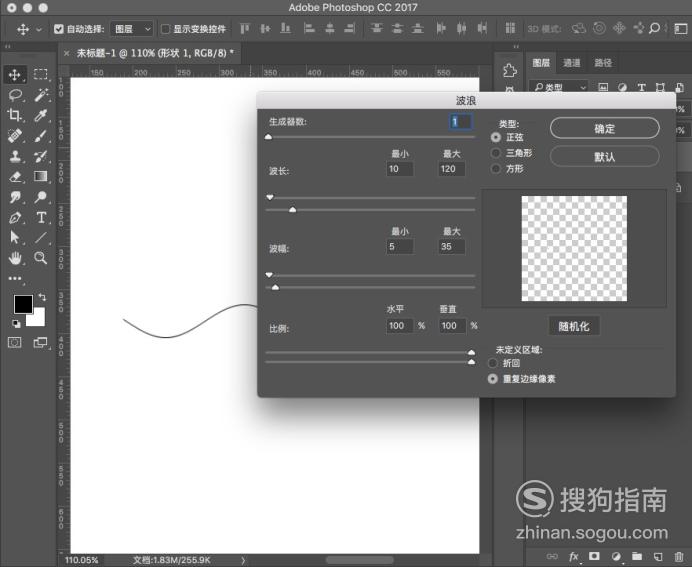692x567 pixels.
Task: Select the Eyedropper tool
Action: [41, 115]
